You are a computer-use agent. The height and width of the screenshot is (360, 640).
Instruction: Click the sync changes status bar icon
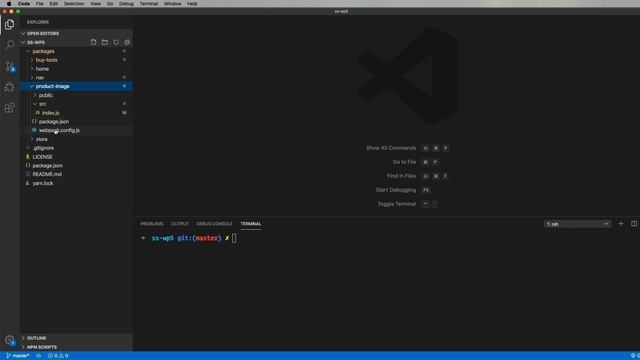pos(39,356)
